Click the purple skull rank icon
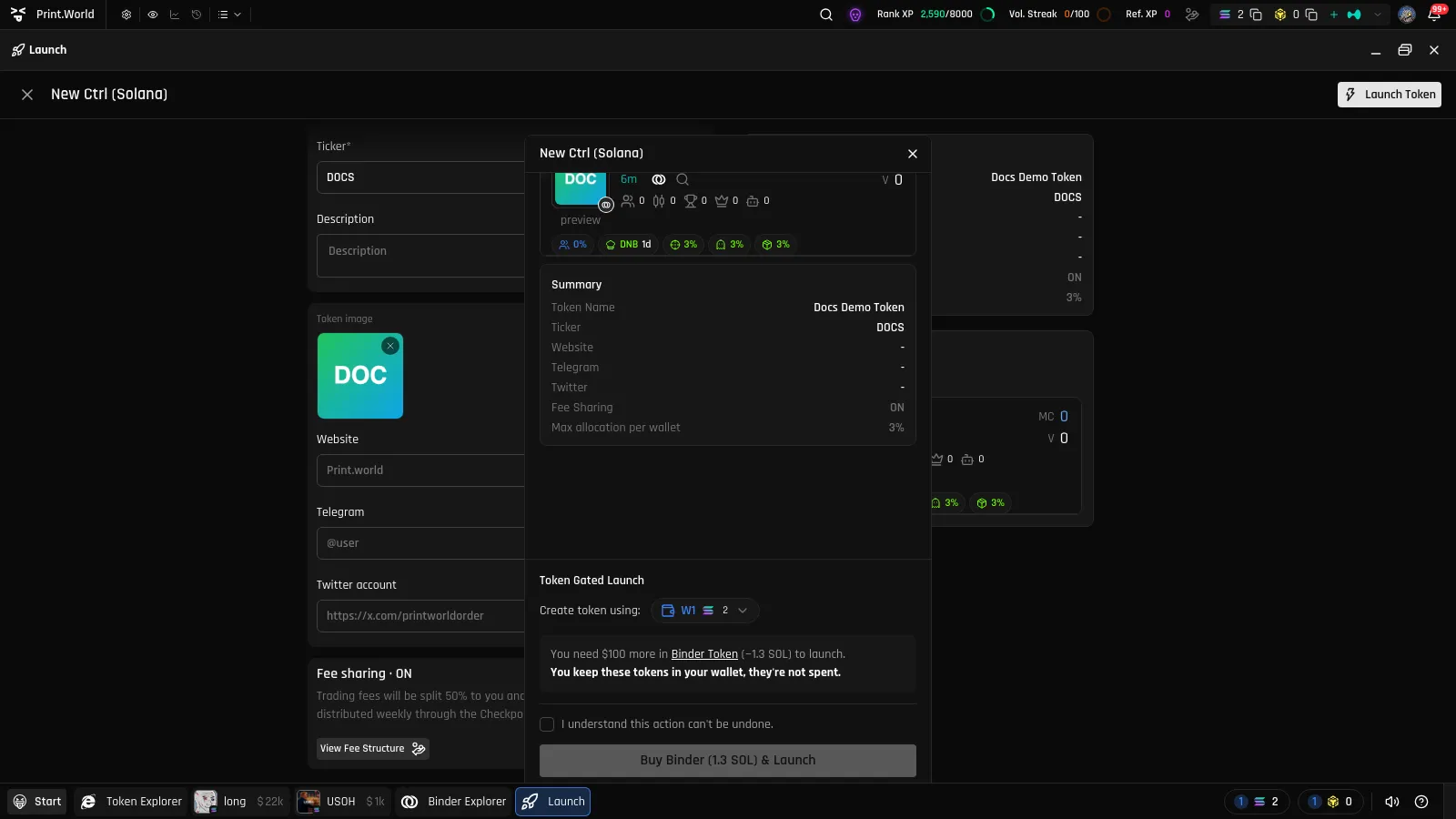The height and width of the screenshot is (819, 1456). (855, 15)
